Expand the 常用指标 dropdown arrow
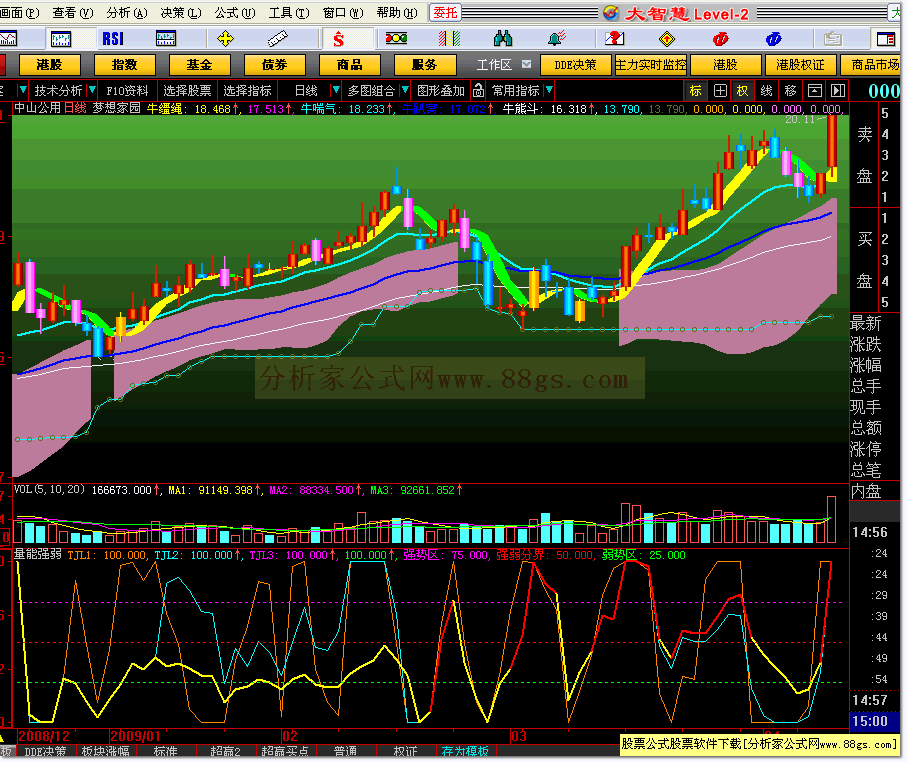Image resolution: width=907 pixels, height=762 pixels. pos(549,90)
